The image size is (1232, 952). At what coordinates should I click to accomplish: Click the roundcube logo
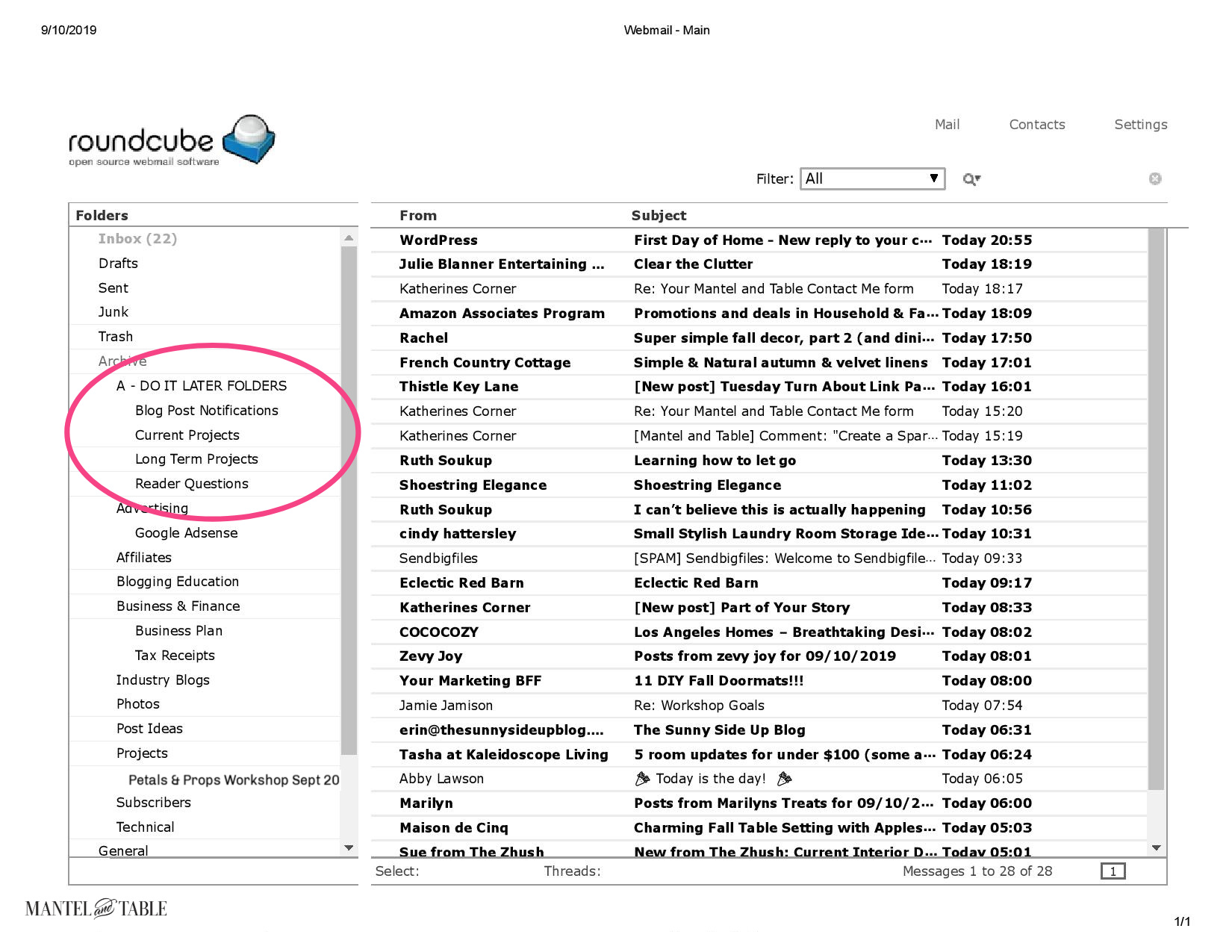pyautogui.click(x=172, y=140)
